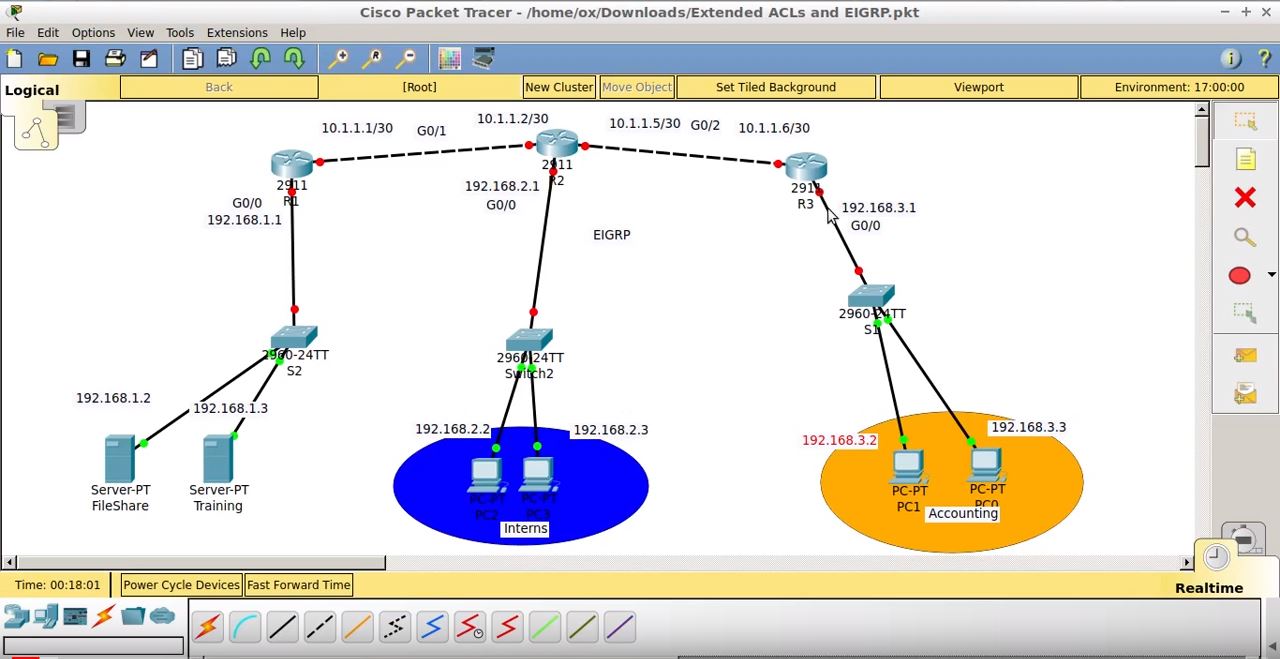This screenshot has height=659, width=1280.
Task: Select the Automatic Connection lightning bolt
Action: click(208, 627)
